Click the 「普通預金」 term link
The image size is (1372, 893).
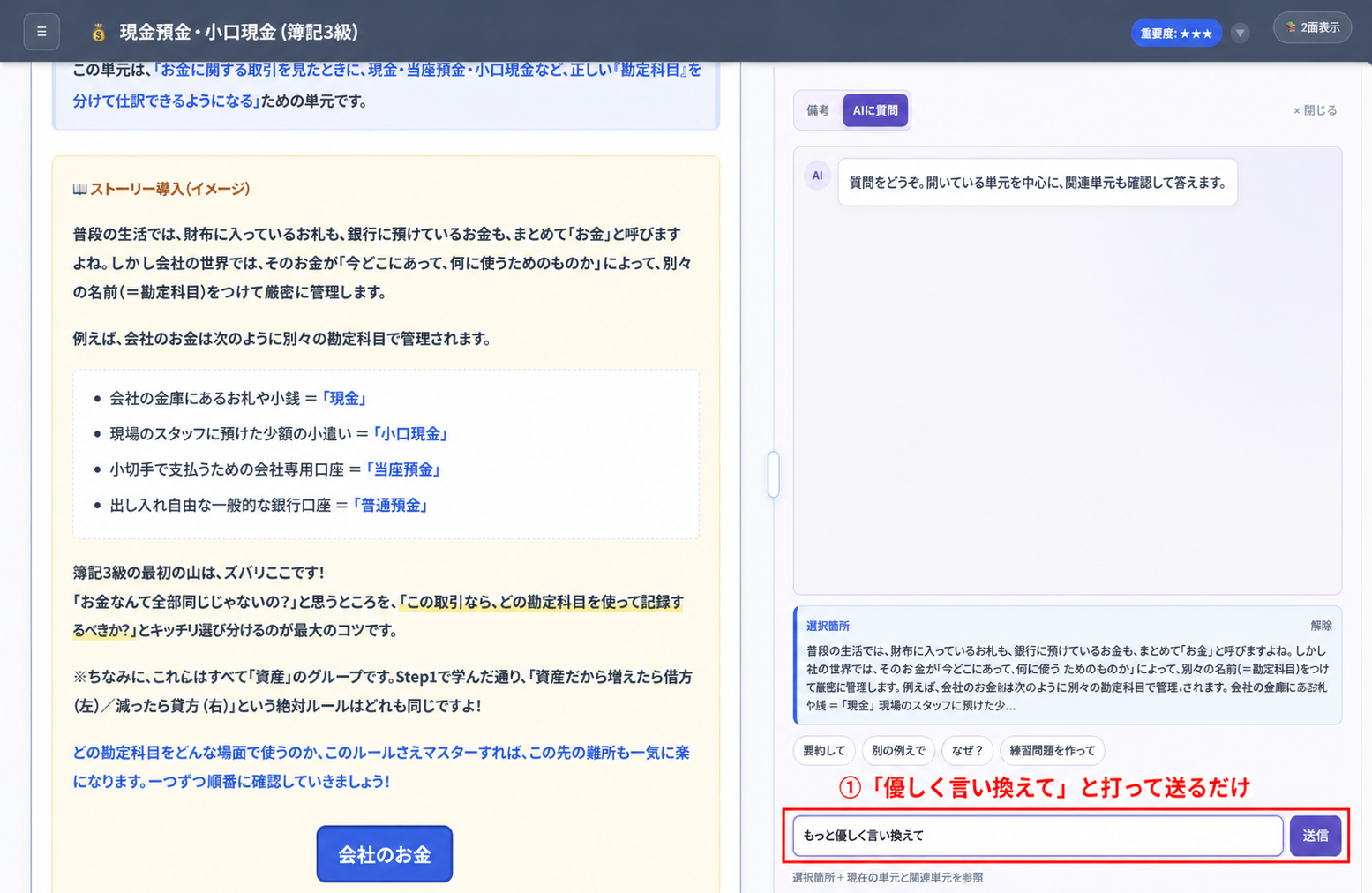point(391,506)
